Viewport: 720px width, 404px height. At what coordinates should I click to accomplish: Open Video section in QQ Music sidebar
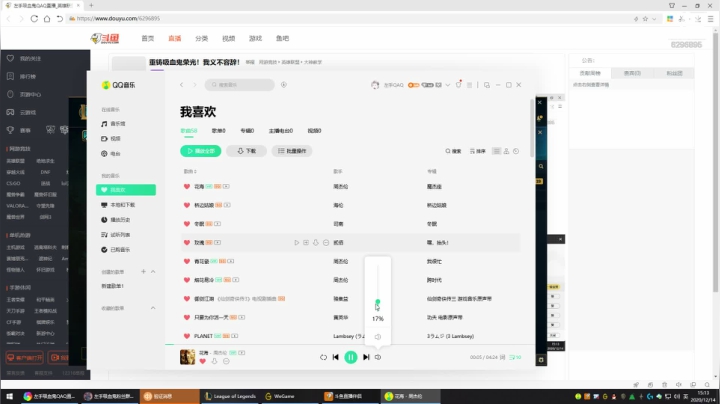111,139
